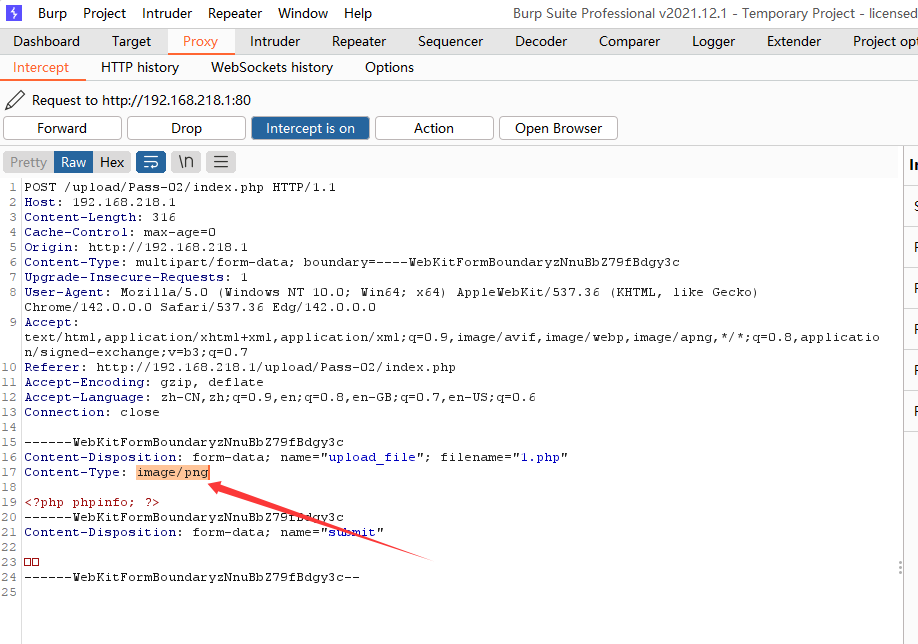Click the Forward button
918x644 pixels.
[x=62, y=128]
